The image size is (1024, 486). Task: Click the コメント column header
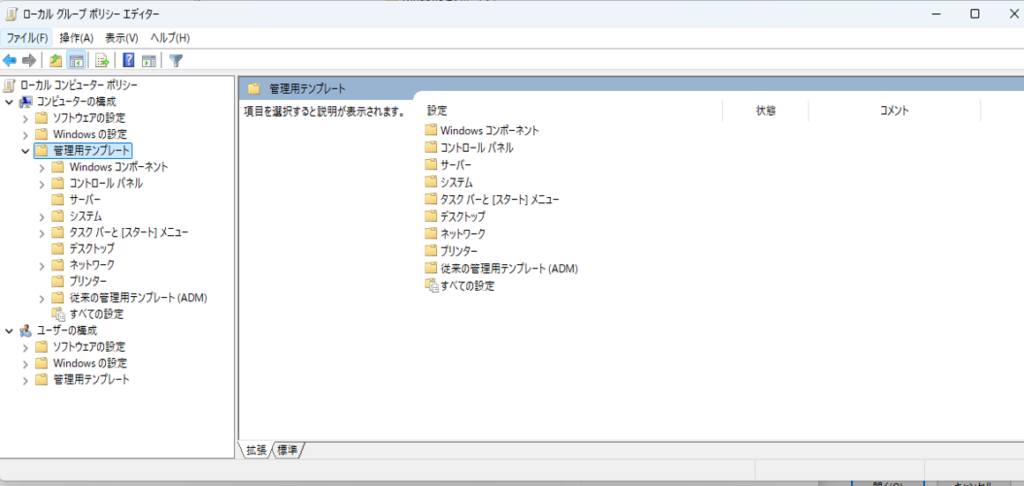(x=893, y=111)
